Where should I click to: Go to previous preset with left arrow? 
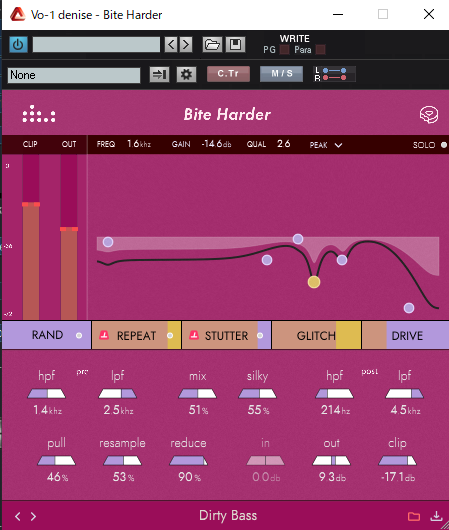171,44
